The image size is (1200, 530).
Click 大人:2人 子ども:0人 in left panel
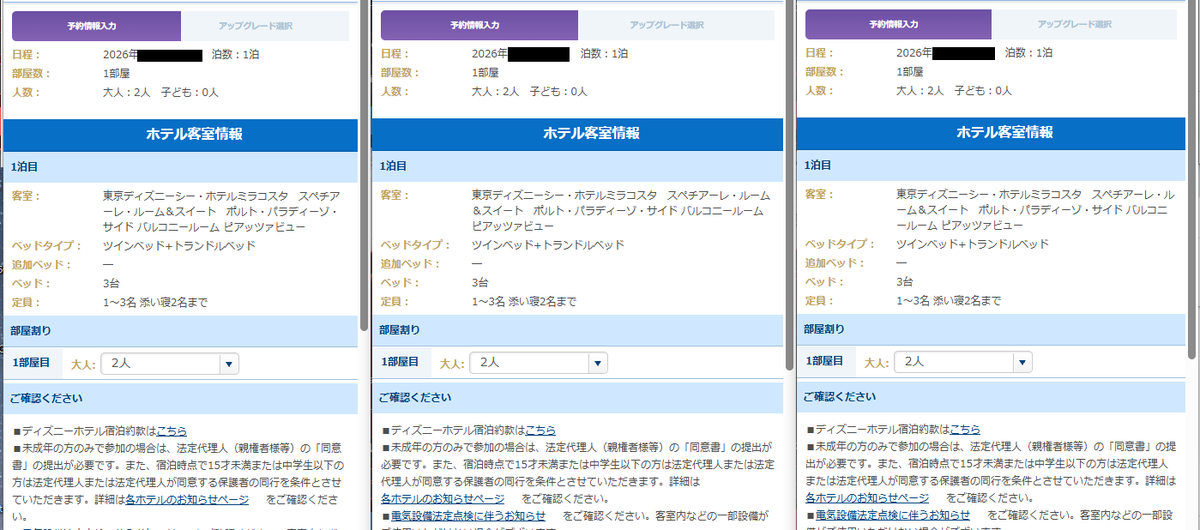click(161, 92)
